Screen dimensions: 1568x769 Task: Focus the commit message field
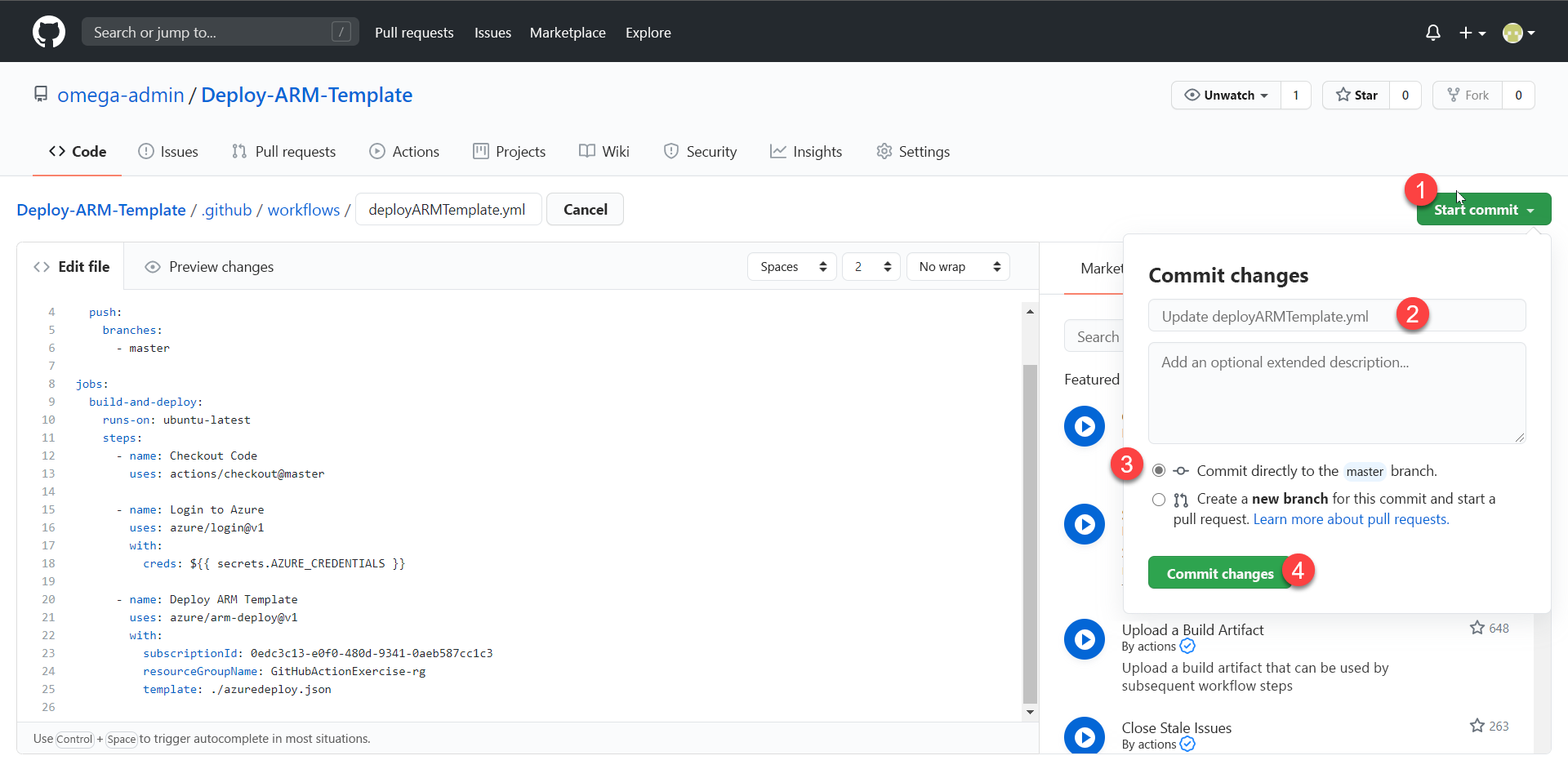(1337, 316)
